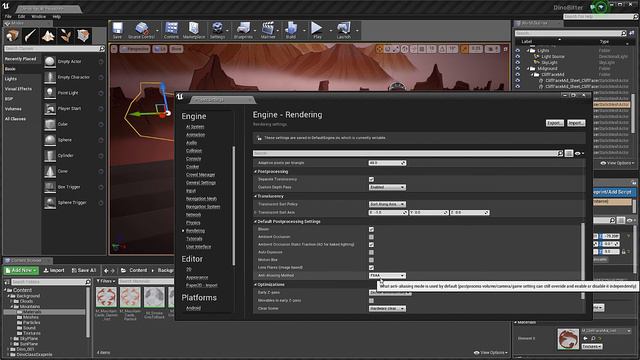Select Paint mode brush icon
Image resolution: width=640 pixels, height=360 pixels.
tap(30, 36)
